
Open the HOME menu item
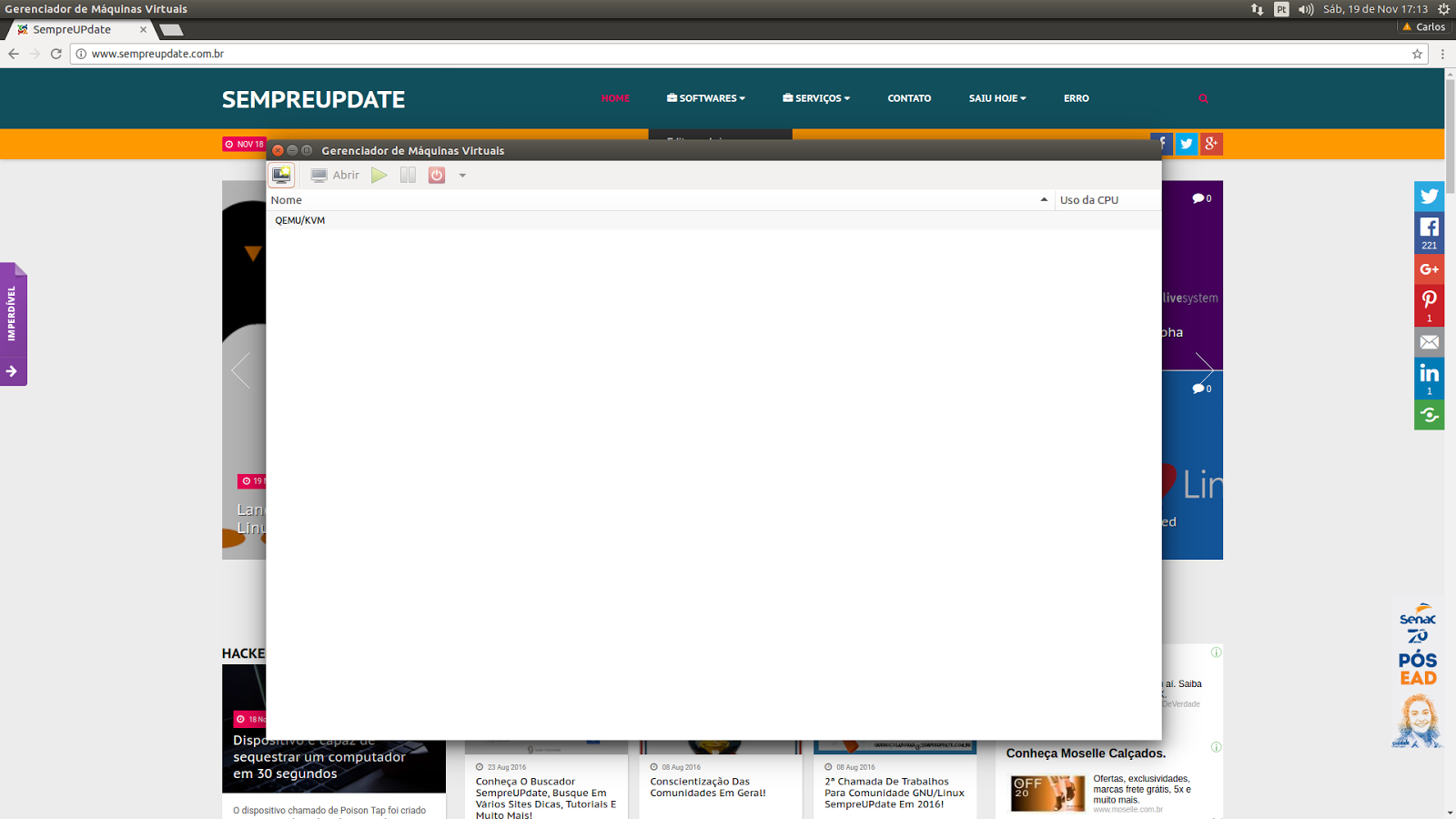coord(615,98)
